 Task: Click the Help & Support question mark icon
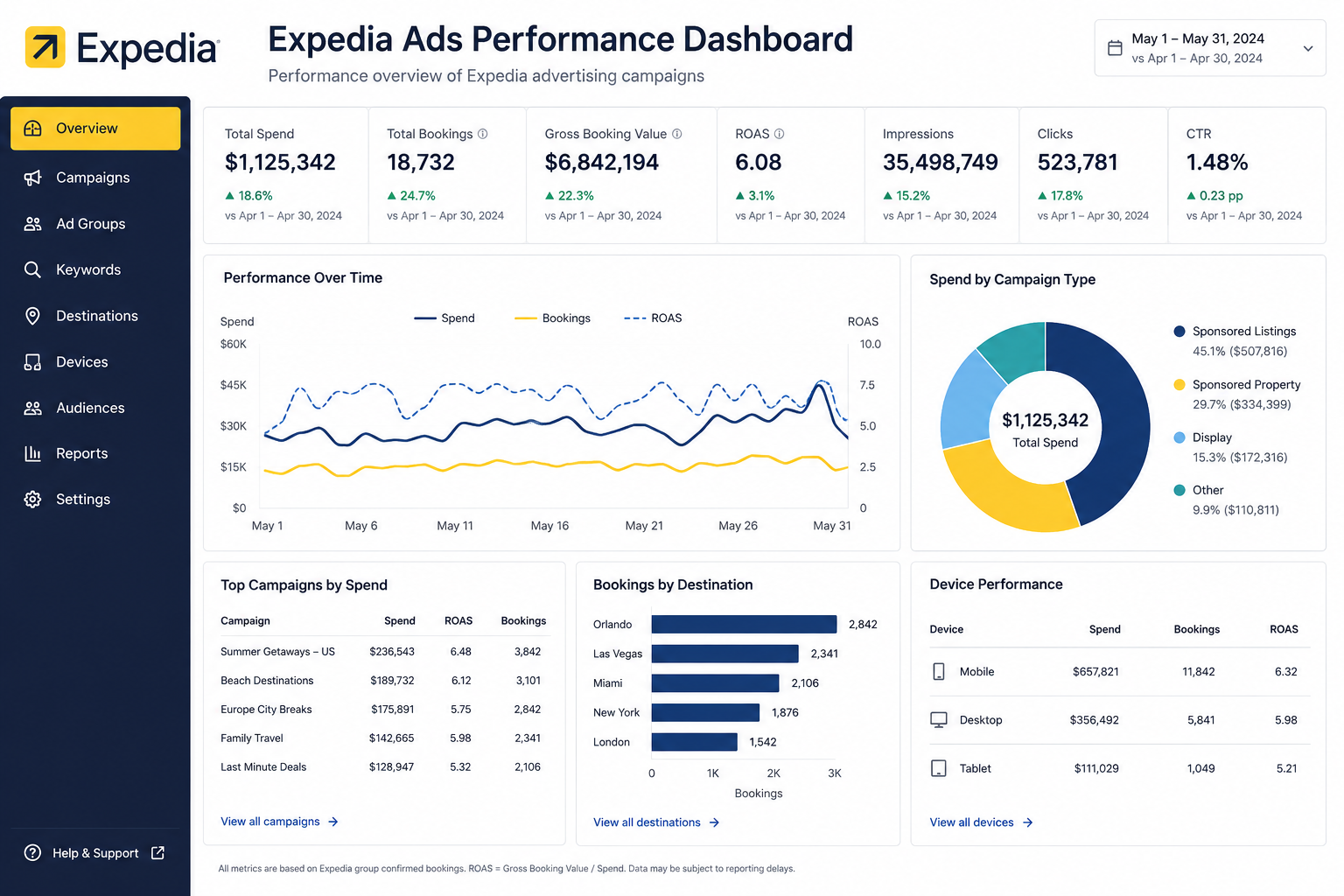click(x=32, y=853)
